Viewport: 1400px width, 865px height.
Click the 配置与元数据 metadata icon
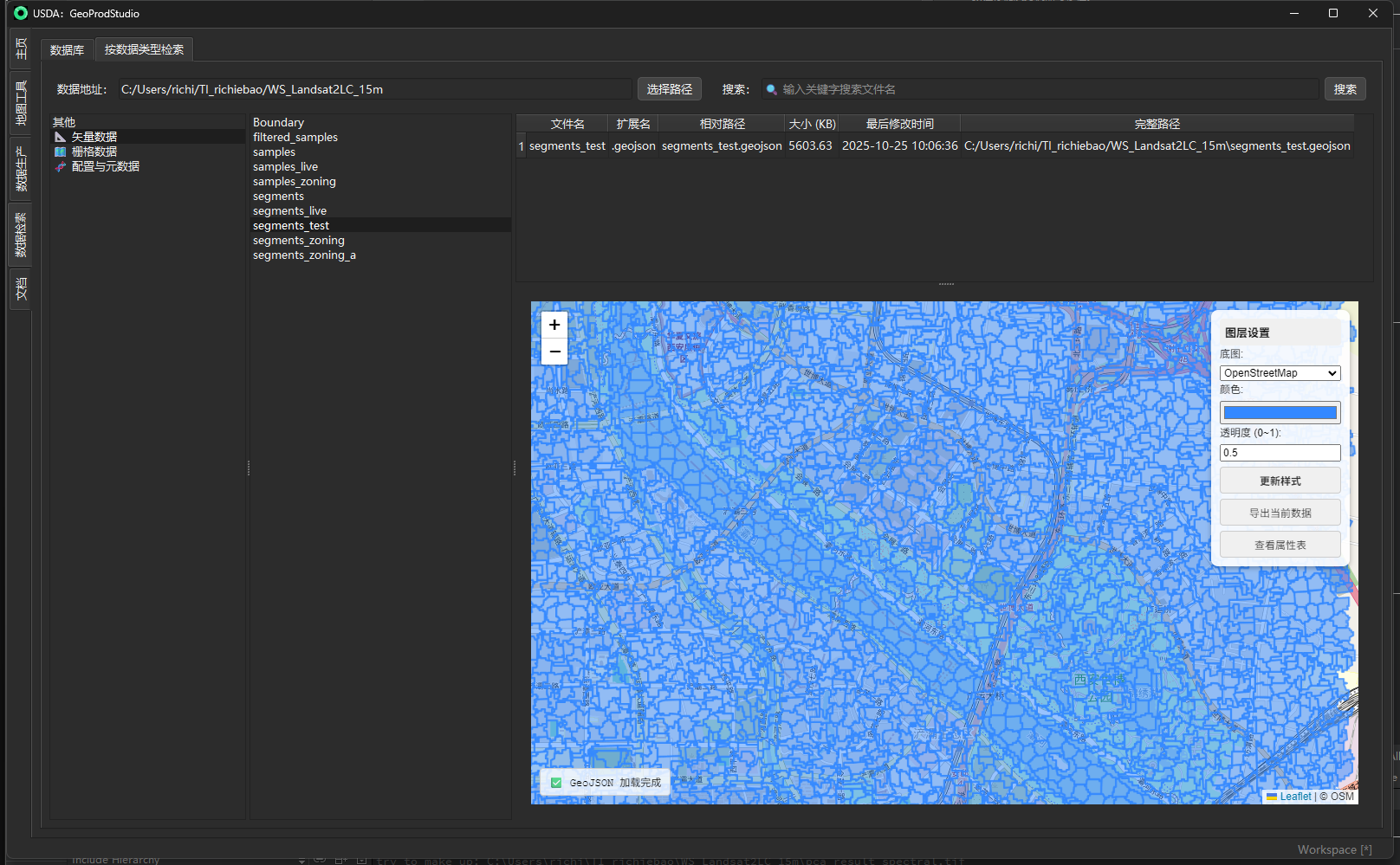point(59,166)
